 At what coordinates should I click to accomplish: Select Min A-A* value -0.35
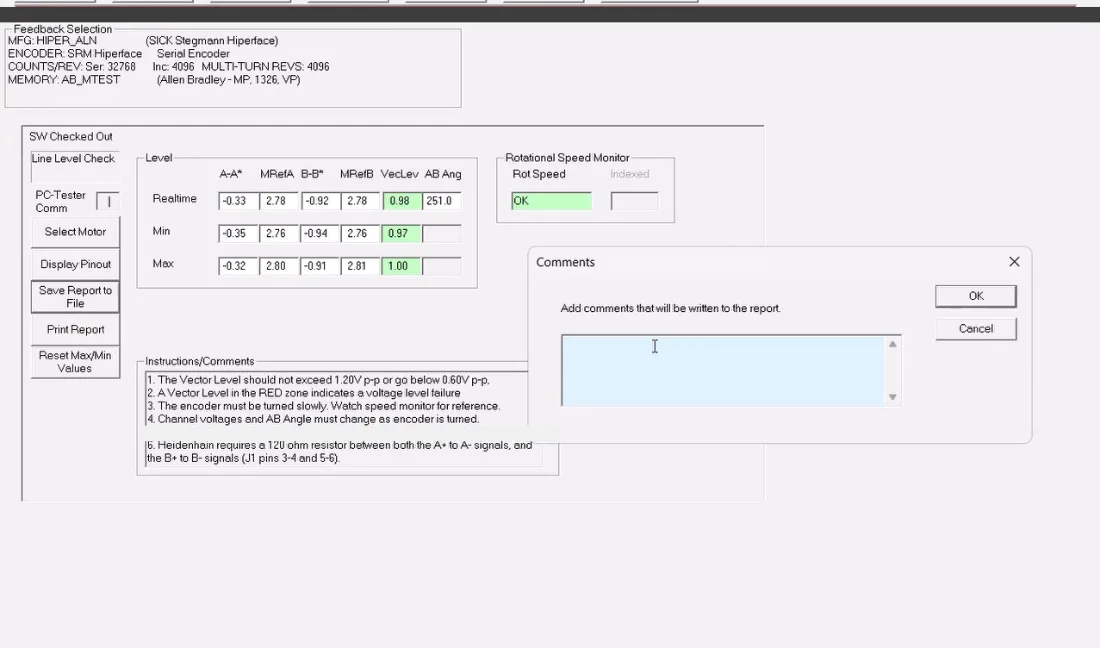(x=237, y=234)
